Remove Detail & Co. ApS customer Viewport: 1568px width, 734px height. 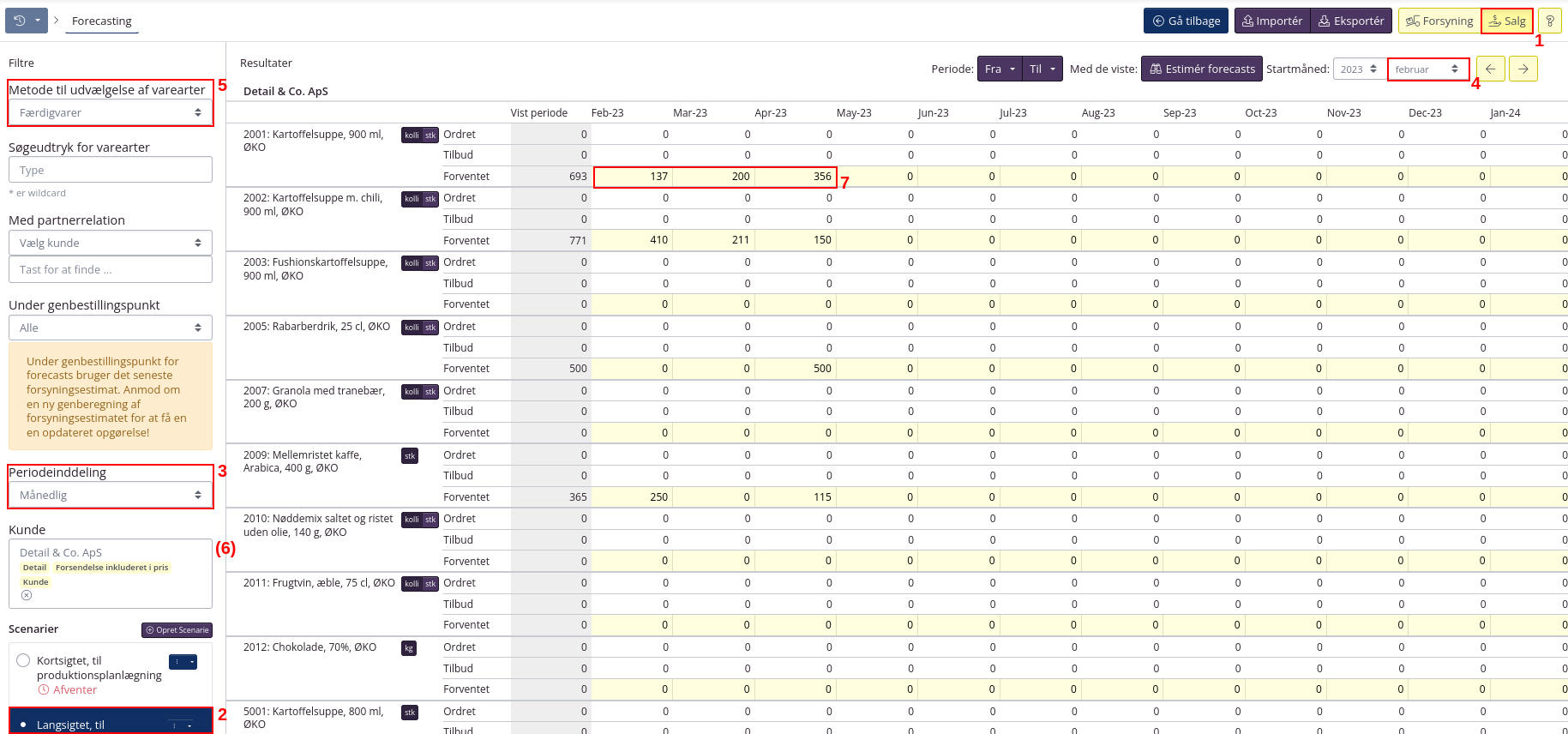[27, 595]
